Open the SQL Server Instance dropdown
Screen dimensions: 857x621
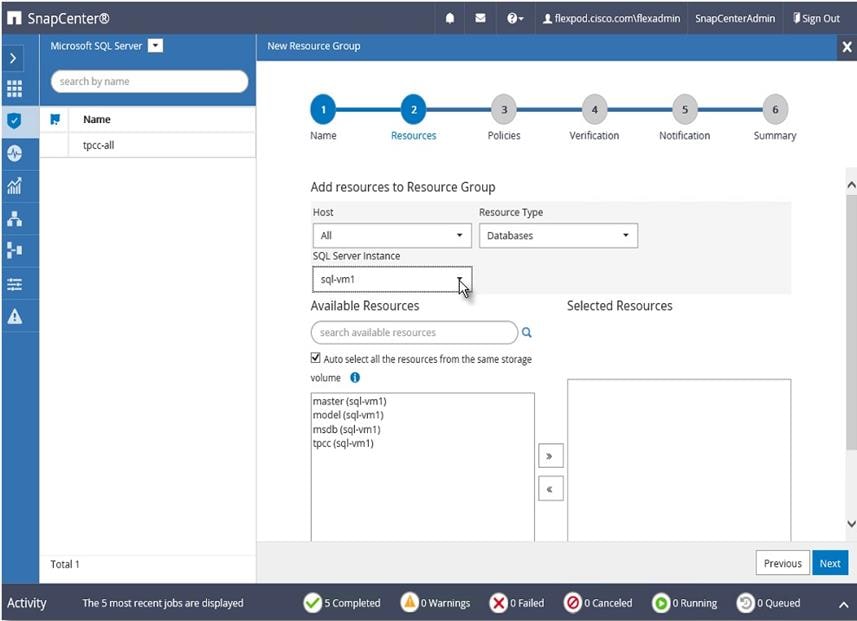tap(392, 279)
